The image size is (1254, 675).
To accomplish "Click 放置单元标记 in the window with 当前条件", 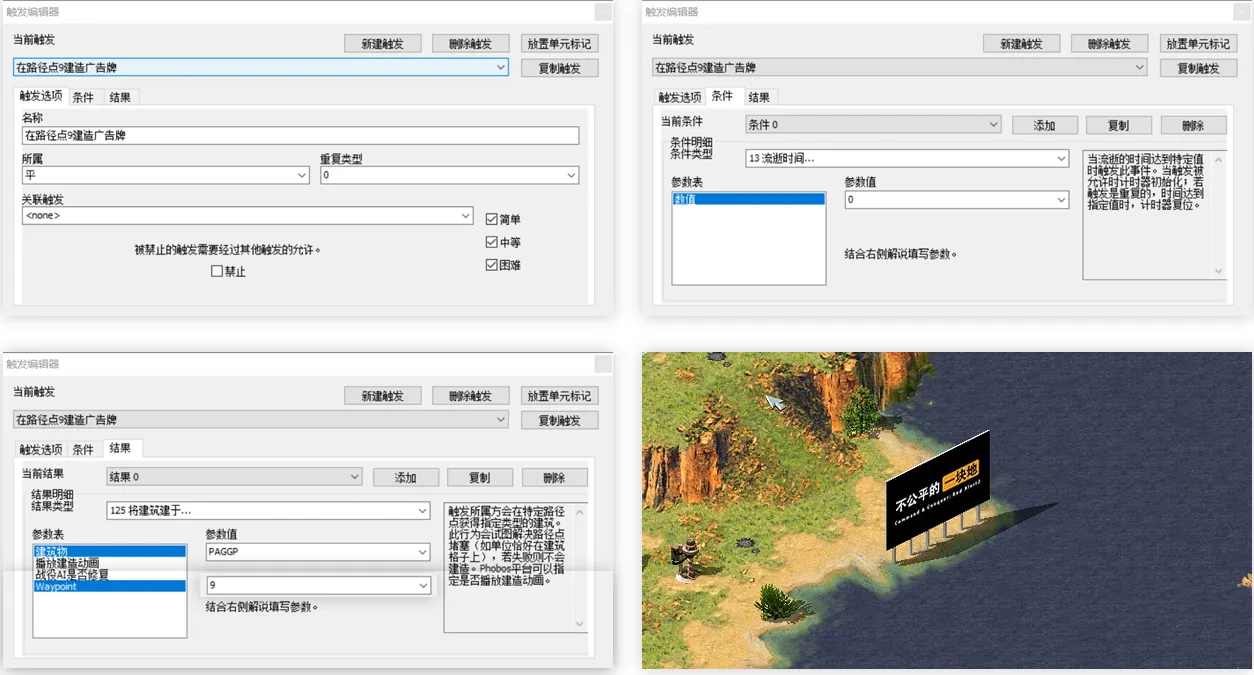I will point(1197,44).
